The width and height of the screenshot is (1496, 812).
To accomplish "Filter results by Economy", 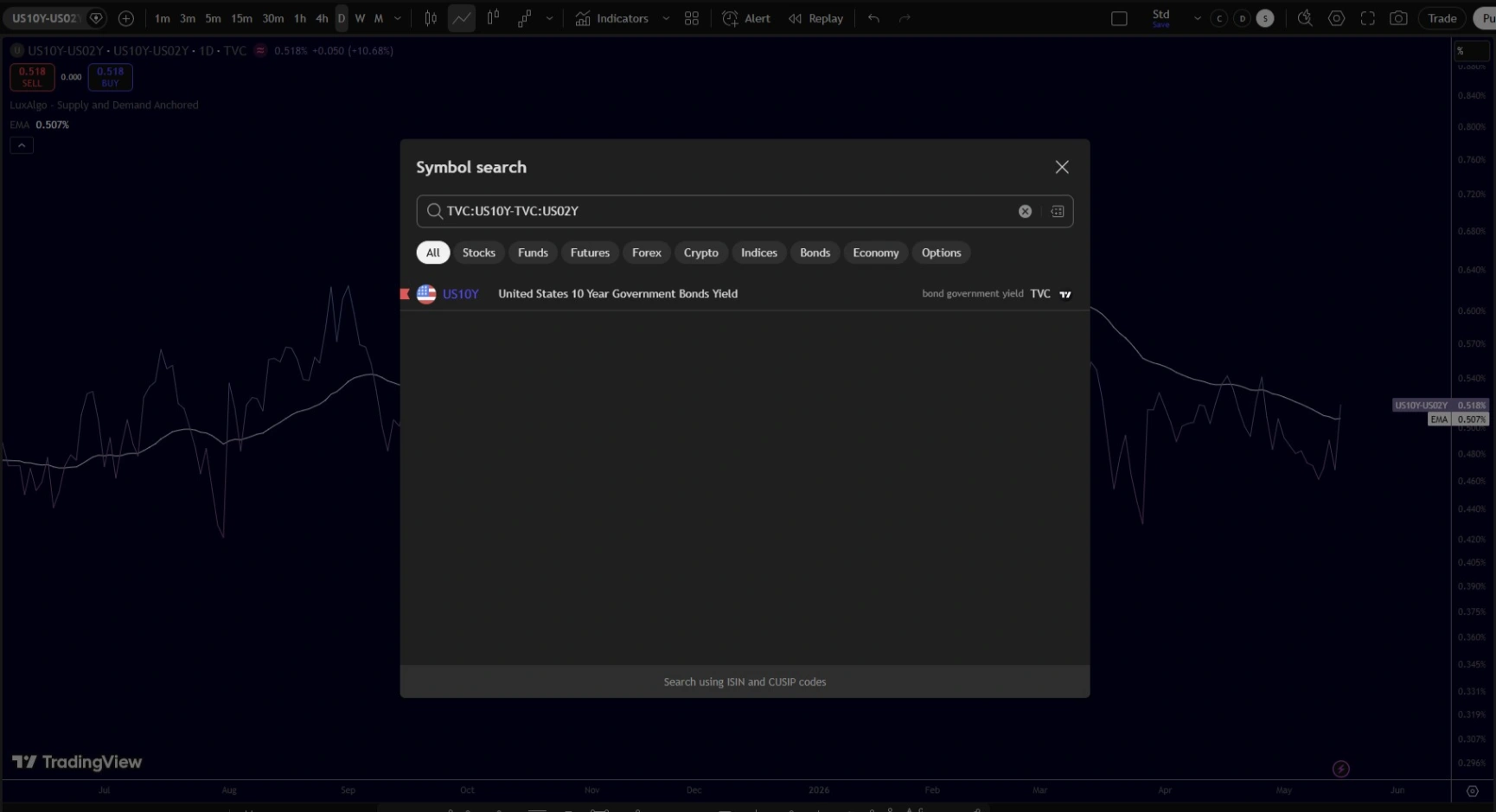I will tap(876, 253).
